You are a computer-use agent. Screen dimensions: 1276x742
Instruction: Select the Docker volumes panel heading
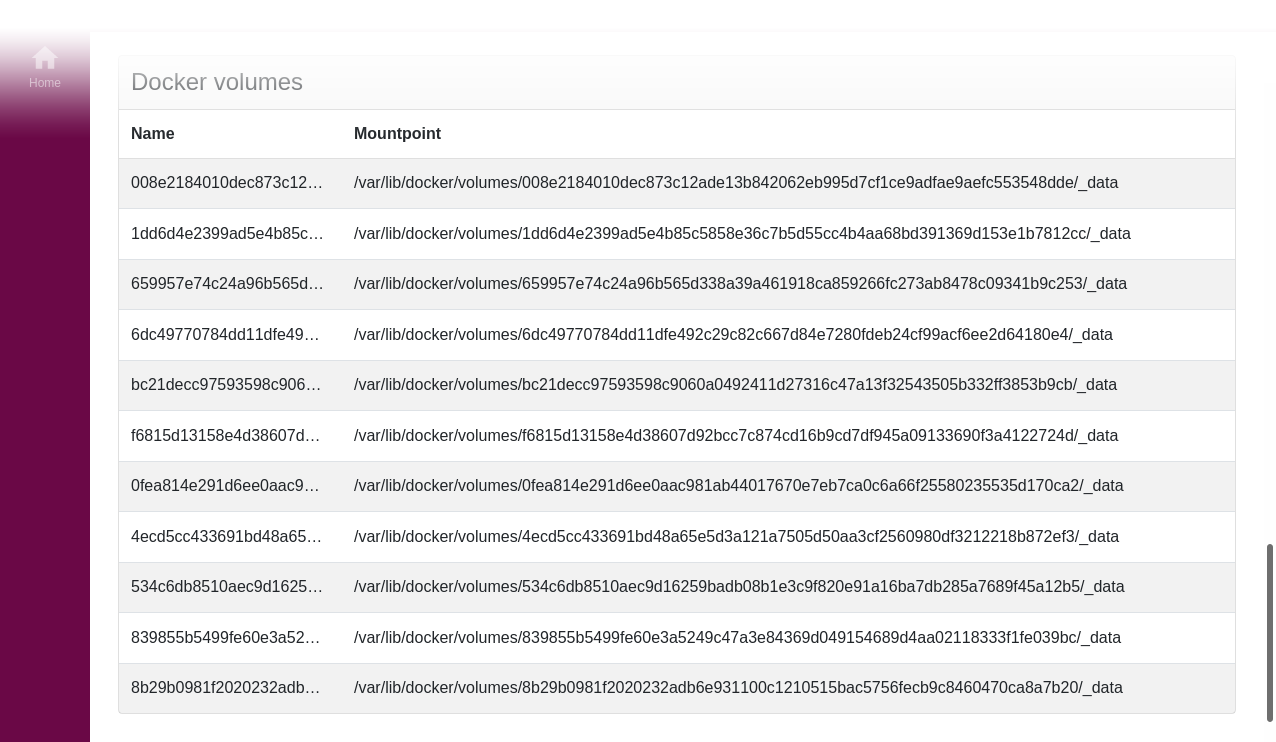tap(217, 82)
